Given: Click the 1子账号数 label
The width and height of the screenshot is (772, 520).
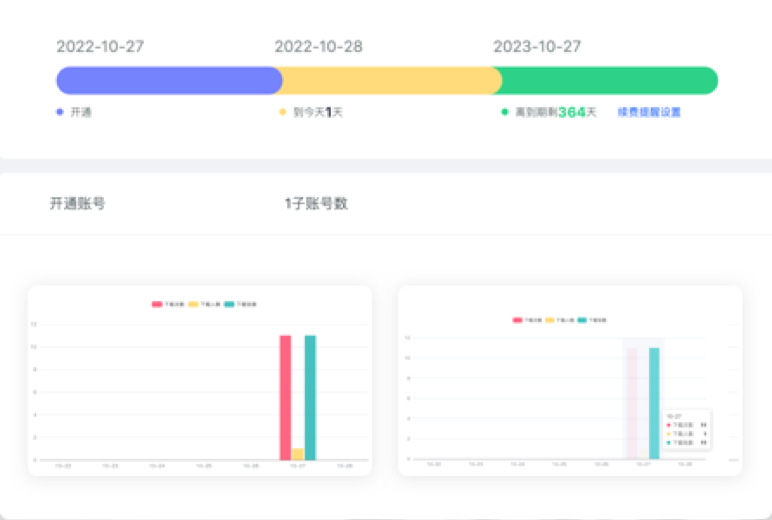Looking at the screenshot, I should click(316, 203).
